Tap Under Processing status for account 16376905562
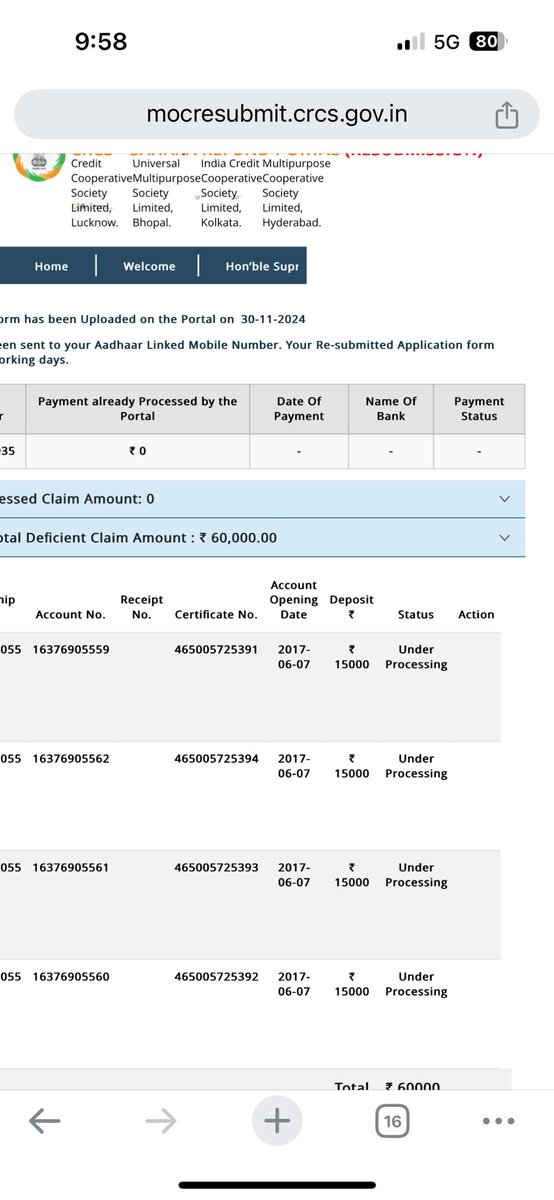Viewport: 554px width, 1200px height. 416,766
